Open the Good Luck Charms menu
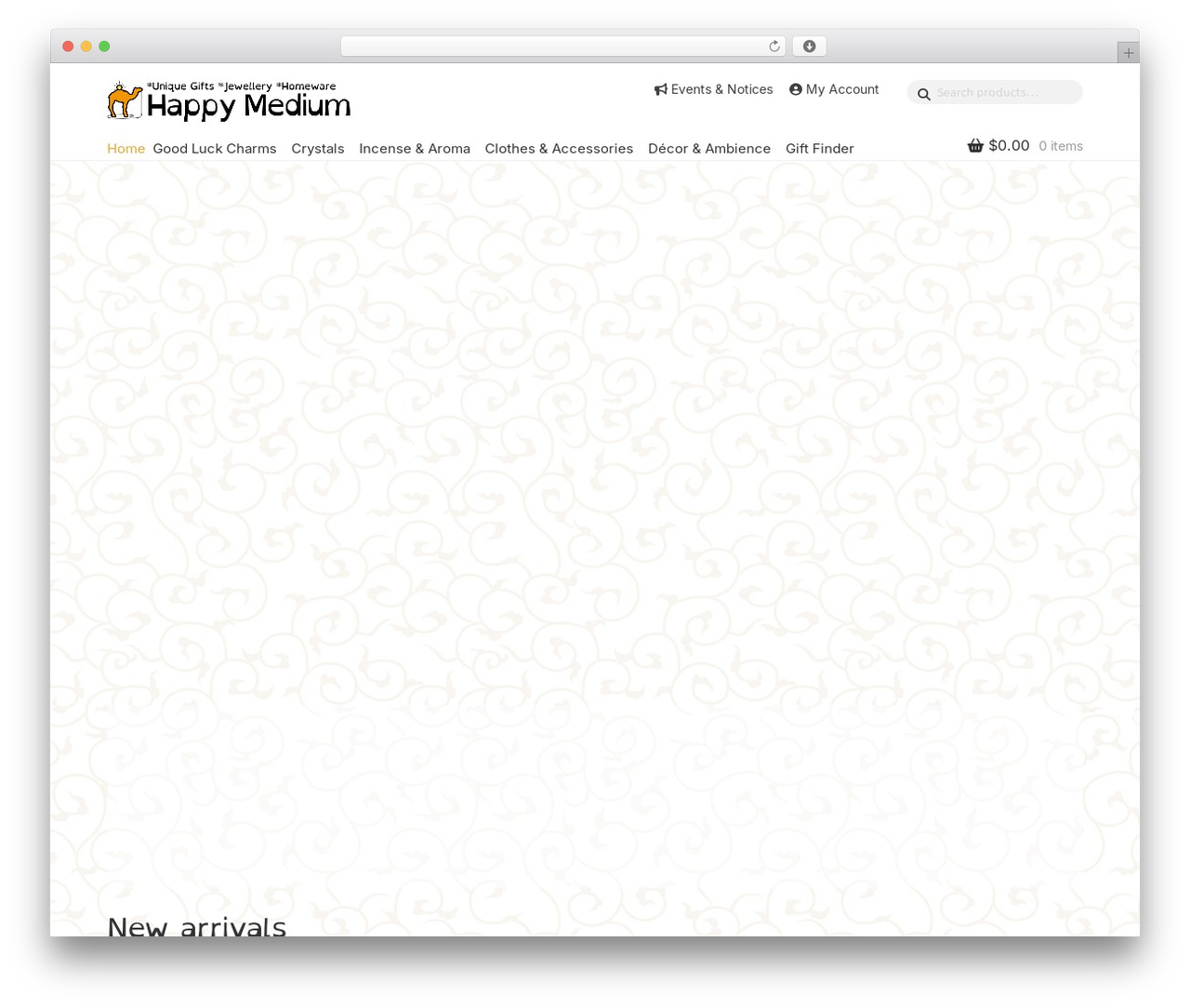The height and width of the screenshot is (1008, 1190). [x=215, y=149]
